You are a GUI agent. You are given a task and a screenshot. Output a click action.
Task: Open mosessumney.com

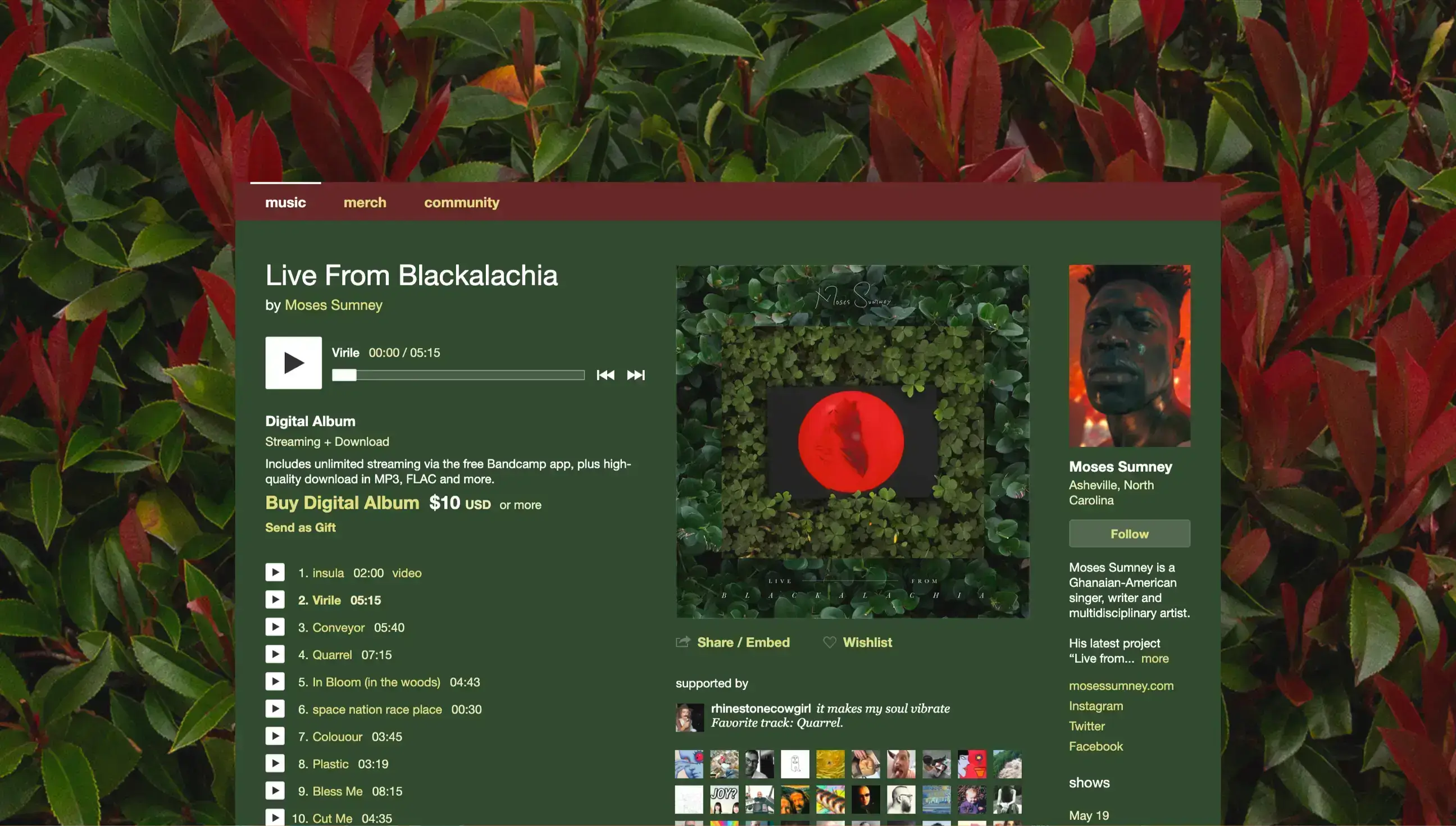[x=1121, y=686]
